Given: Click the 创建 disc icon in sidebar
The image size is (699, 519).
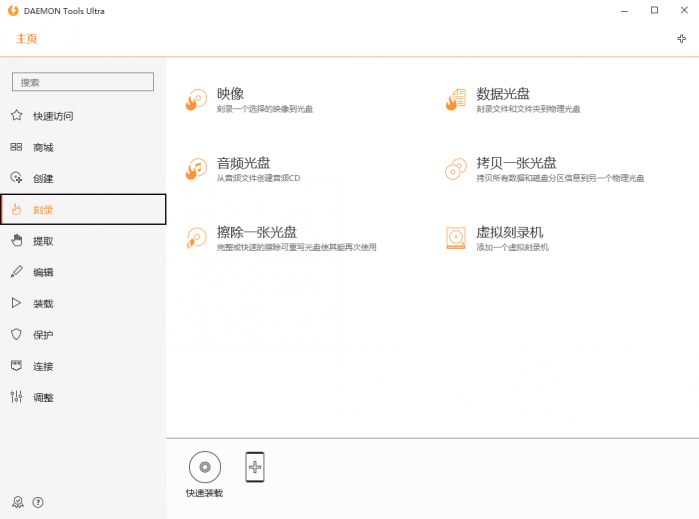Looking at the screenshot, I should pos(16,178).
